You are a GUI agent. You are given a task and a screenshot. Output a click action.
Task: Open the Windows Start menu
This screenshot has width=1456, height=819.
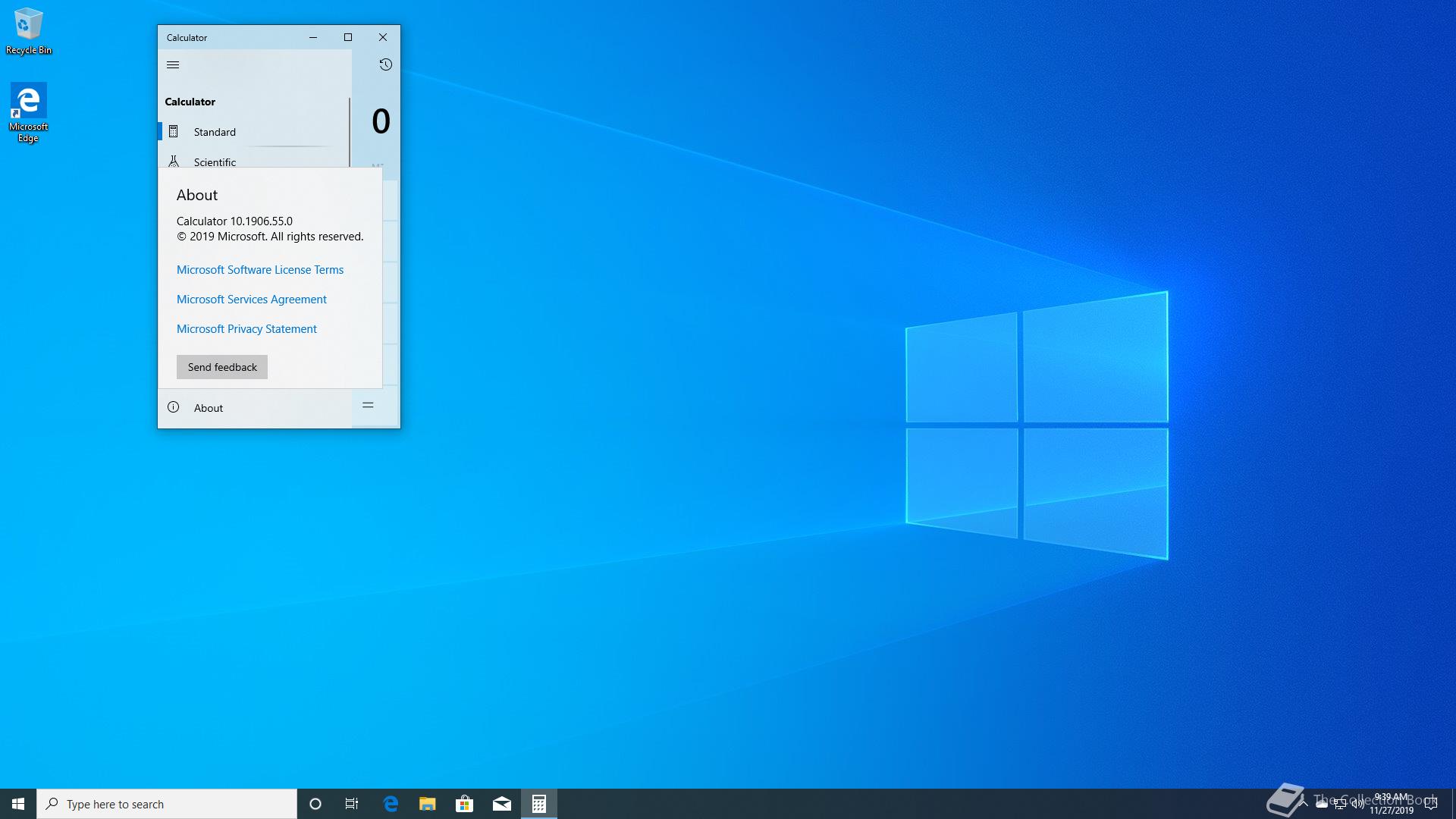18,804
